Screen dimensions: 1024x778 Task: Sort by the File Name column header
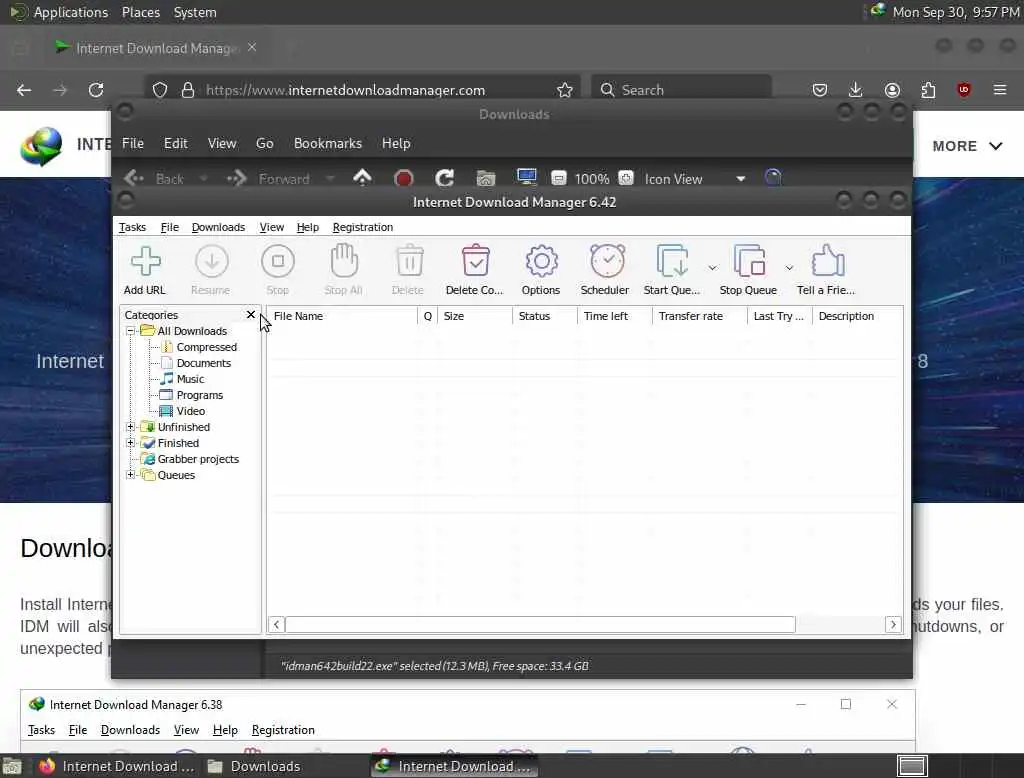tap(342, 316)
